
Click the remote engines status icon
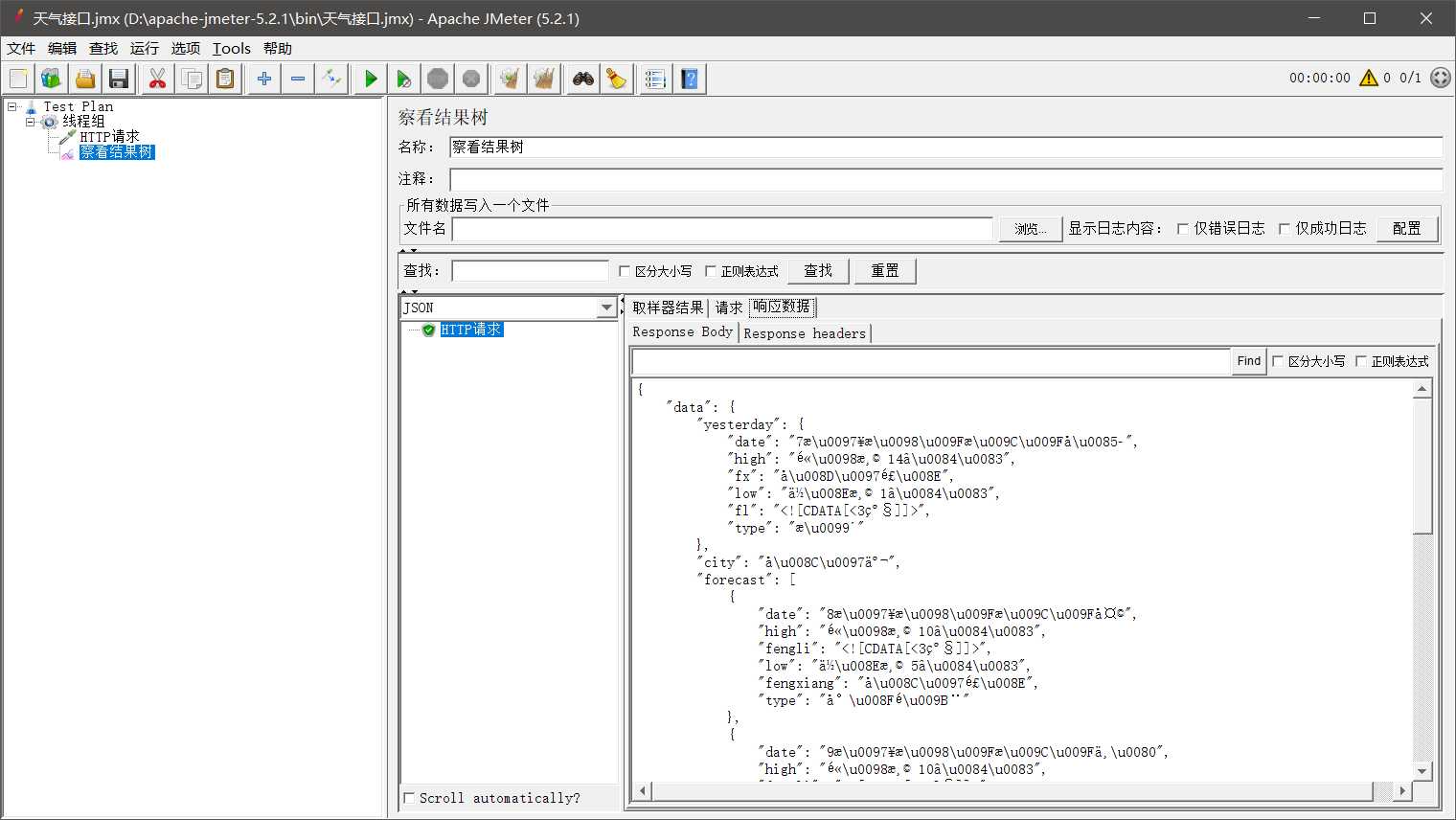point(1441,78)
